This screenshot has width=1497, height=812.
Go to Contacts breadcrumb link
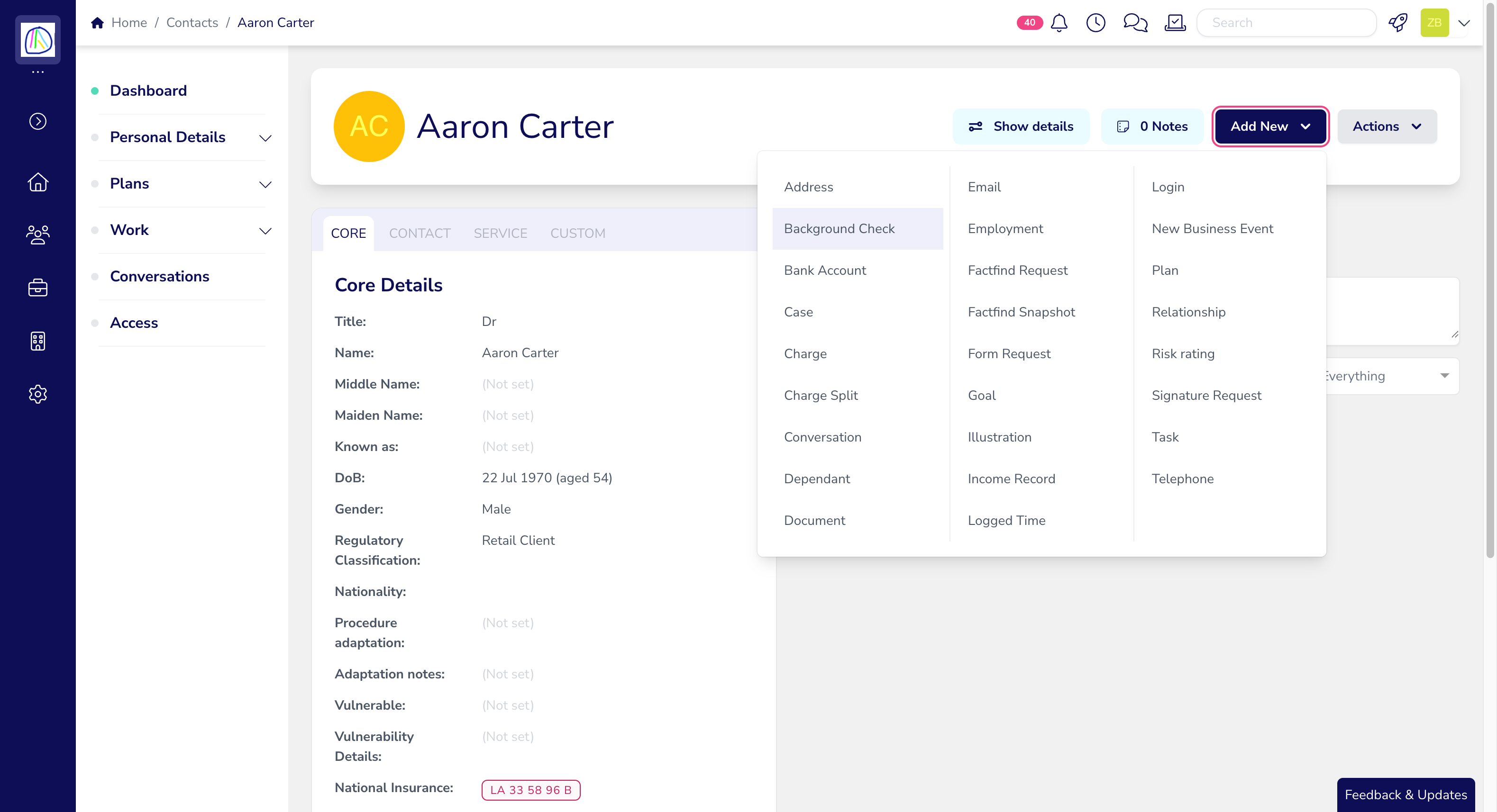[x=192, y=23]
